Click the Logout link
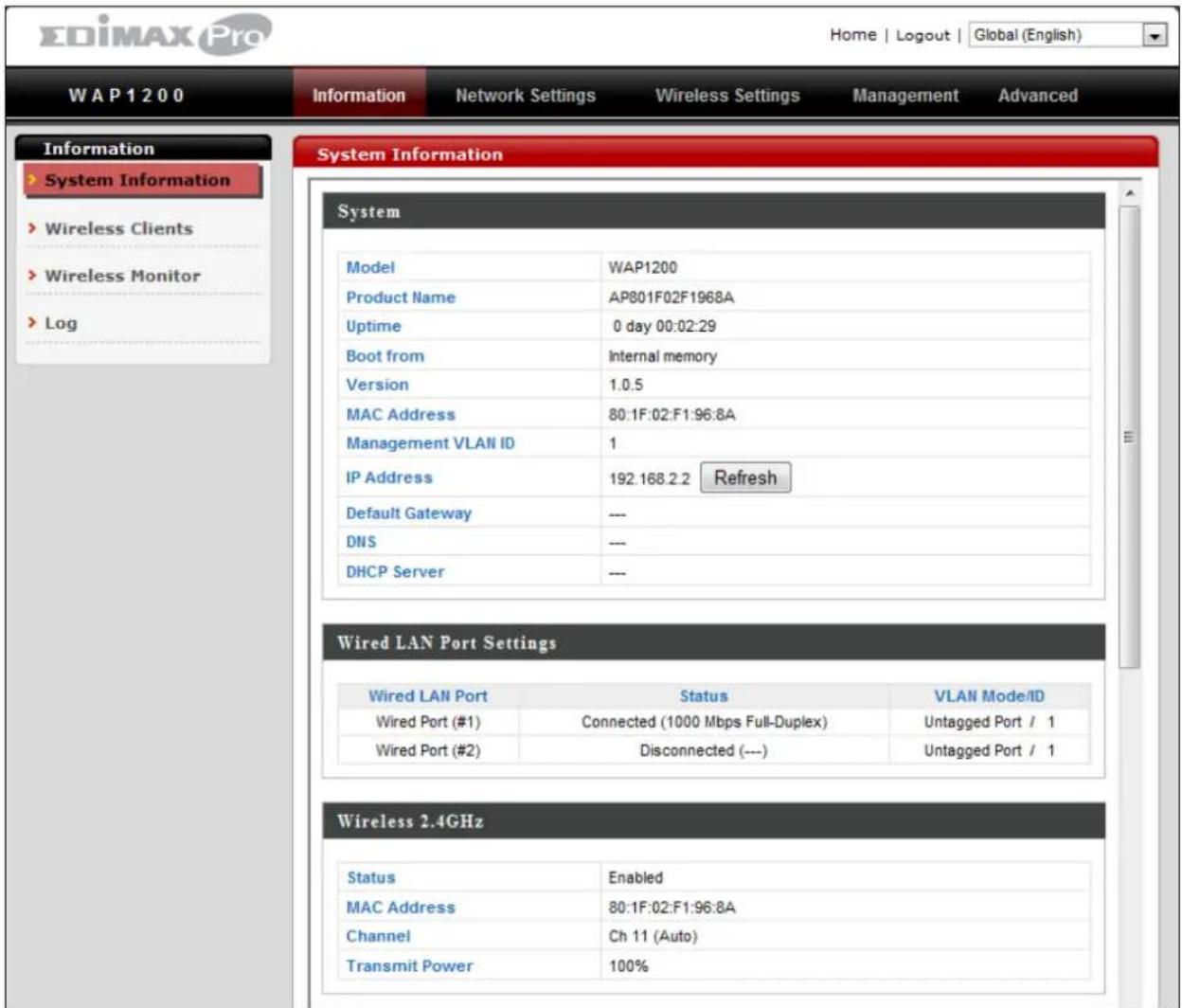The image size is (1182, 1008). click(x=922, y=35)
